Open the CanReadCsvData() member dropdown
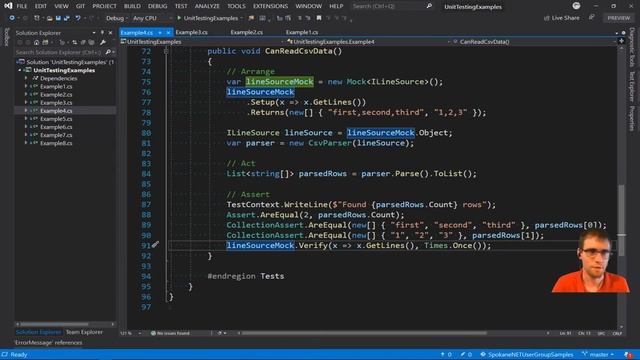 533,42
